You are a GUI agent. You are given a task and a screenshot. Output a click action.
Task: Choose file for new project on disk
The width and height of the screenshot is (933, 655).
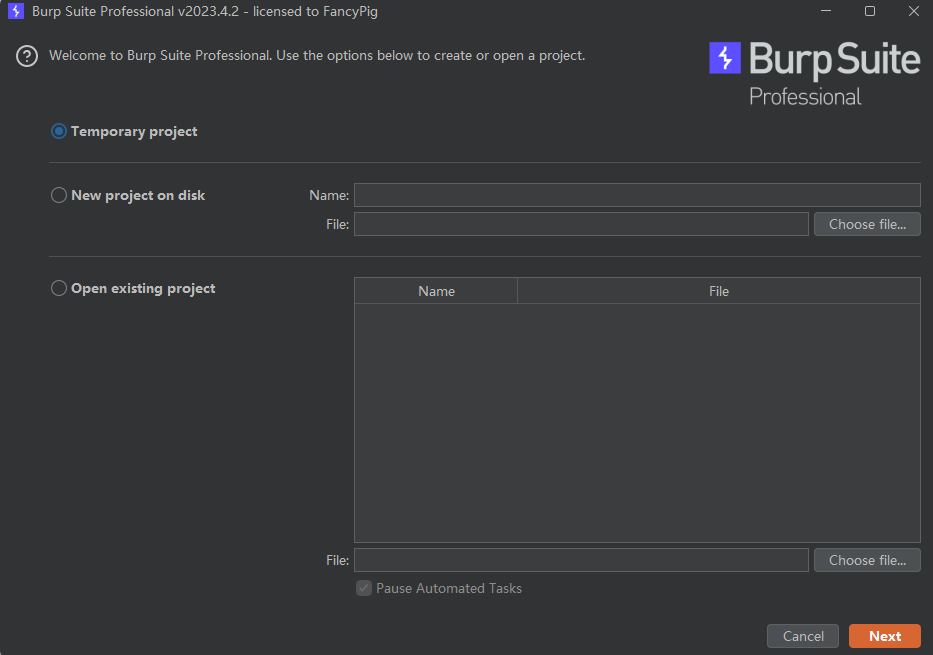867,224
